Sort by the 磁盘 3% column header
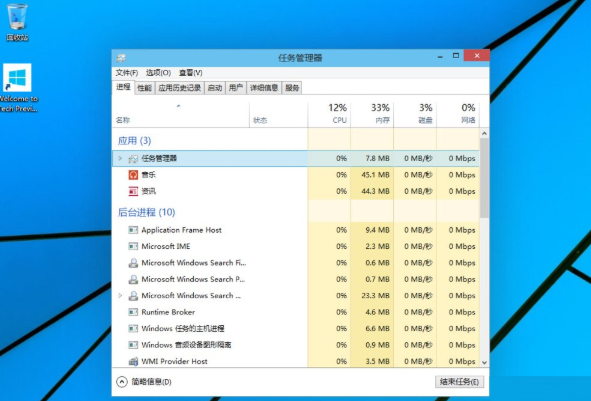This screenshot has height=401, width=591. point(415,114)
